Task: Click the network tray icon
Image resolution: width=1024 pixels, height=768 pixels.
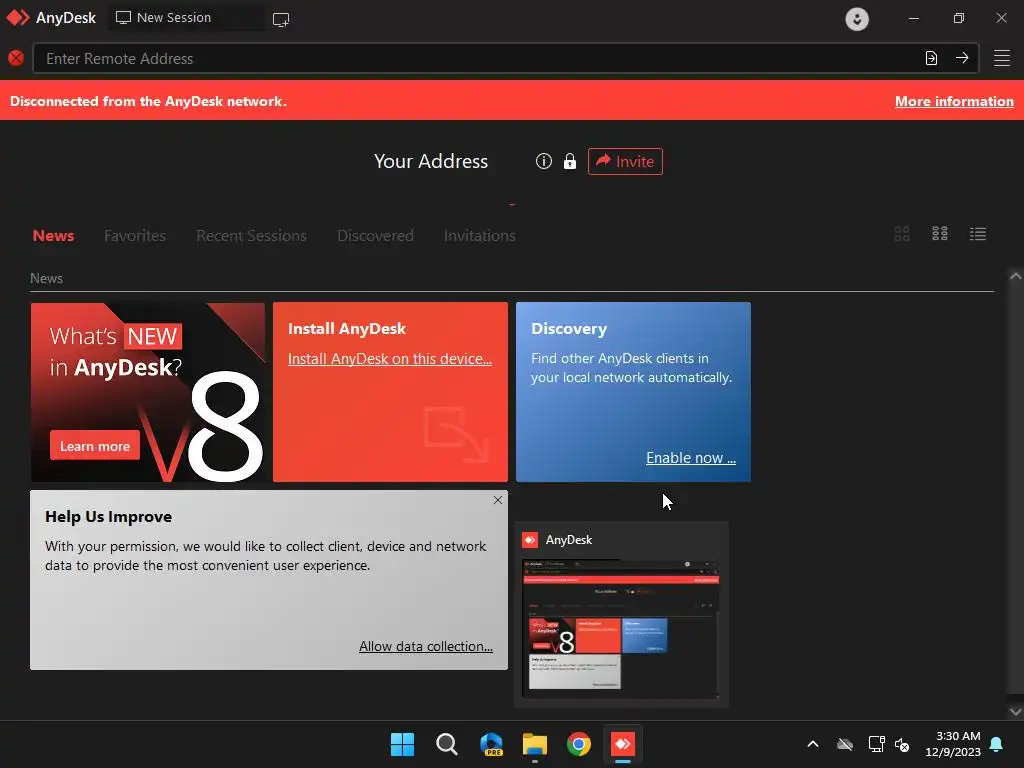Action: pos(876,744)
